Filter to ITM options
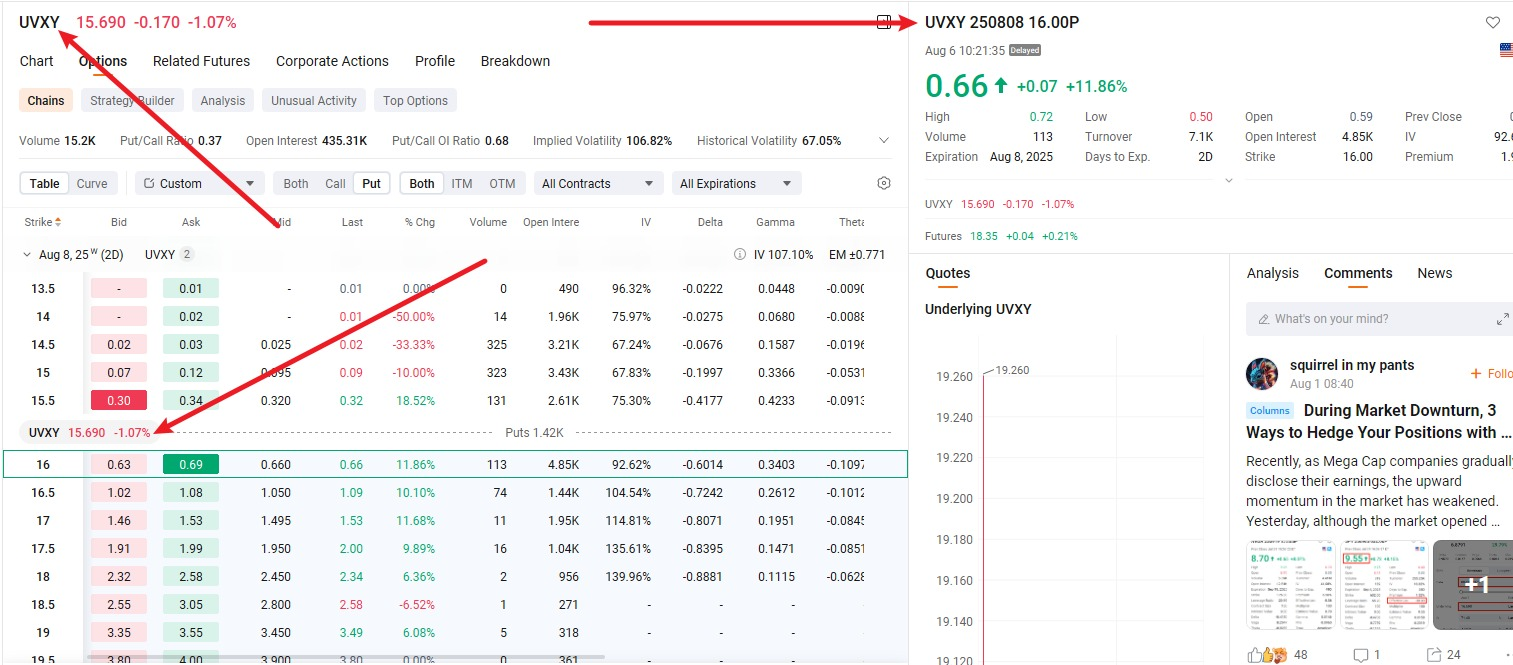The height and width of the screenshot is (665, 1513). coord(462,183)
